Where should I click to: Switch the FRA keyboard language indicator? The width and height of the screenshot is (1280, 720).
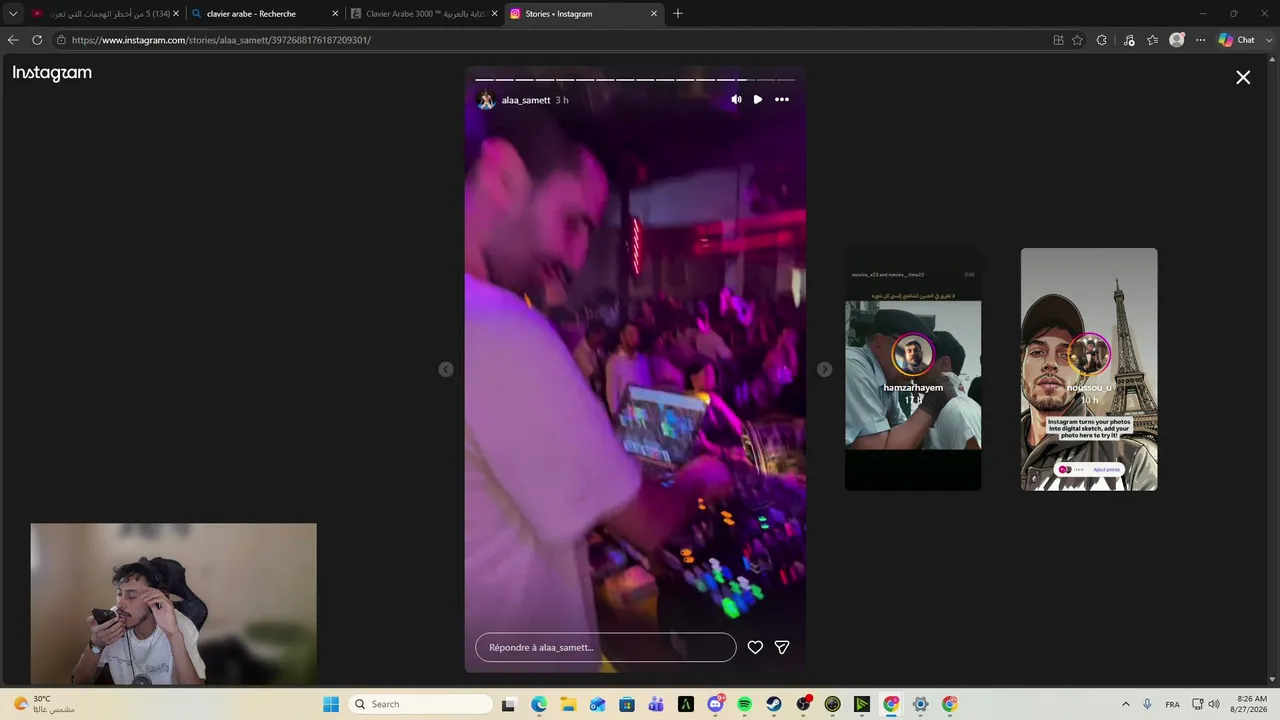click(1172, 704)
